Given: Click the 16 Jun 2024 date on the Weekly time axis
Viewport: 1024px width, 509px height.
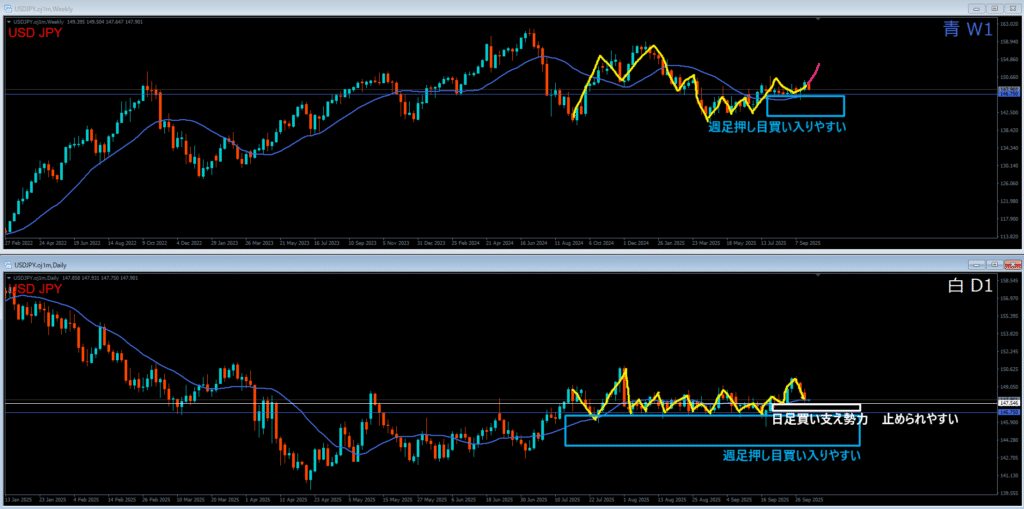Looking at the screenshot, I should pyautogui.click(x=534, y=242).
